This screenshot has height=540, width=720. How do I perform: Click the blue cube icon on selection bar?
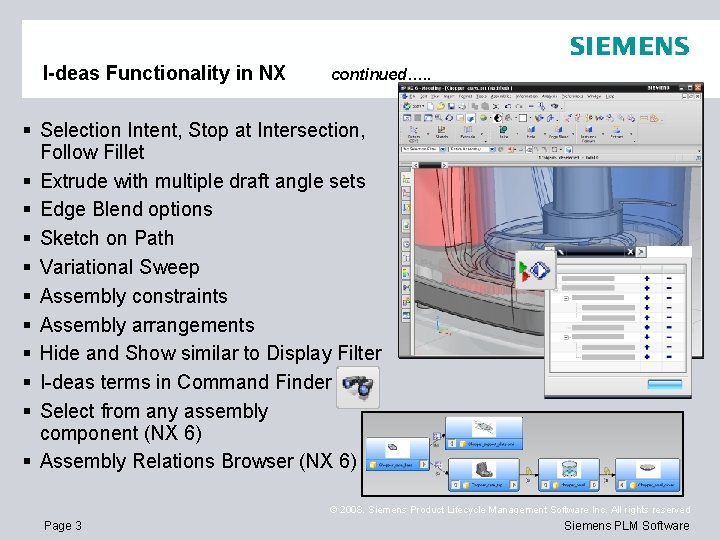[x=568, y=150]
